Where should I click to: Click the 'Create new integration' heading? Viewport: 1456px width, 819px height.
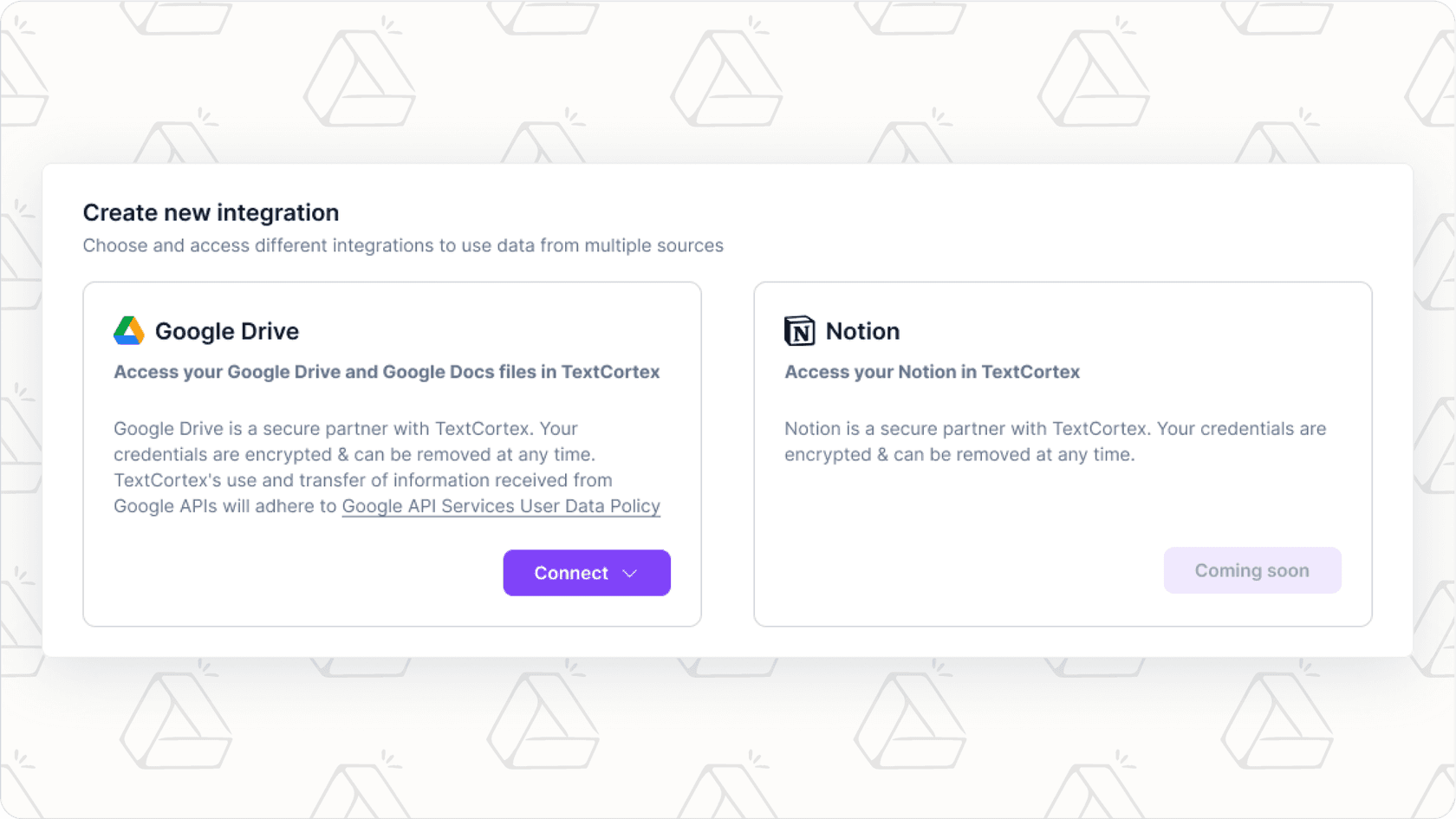click(211, 212)
